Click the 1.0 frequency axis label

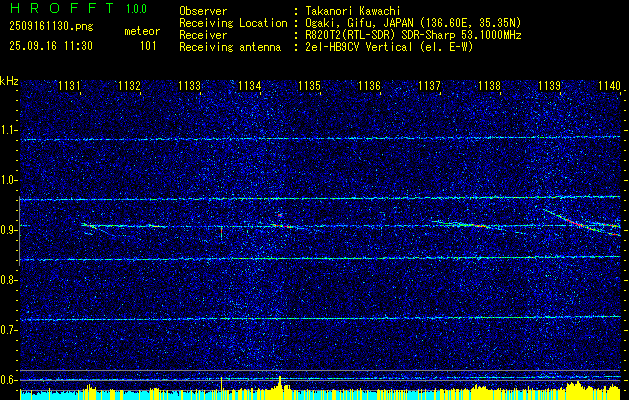point(8,180)
